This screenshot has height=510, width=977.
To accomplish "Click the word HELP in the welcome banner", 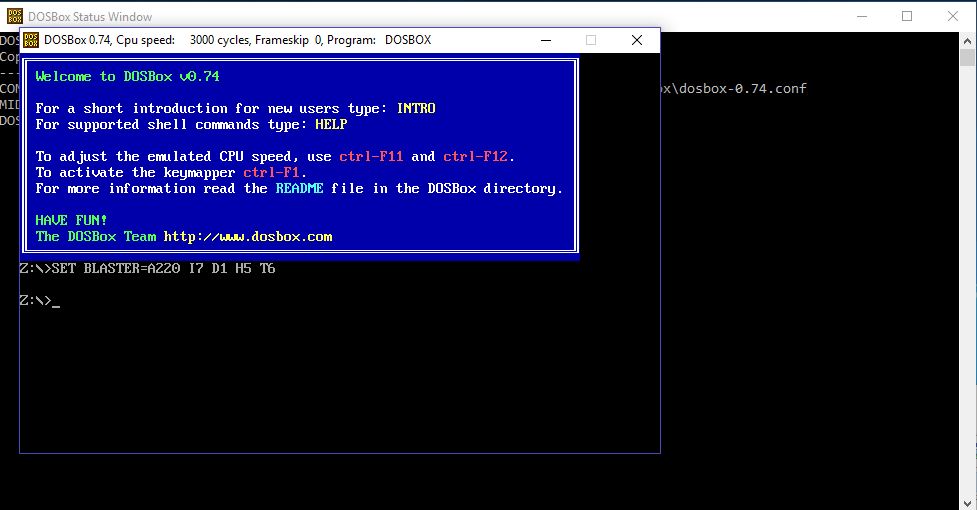I will [x=331, y=124].
